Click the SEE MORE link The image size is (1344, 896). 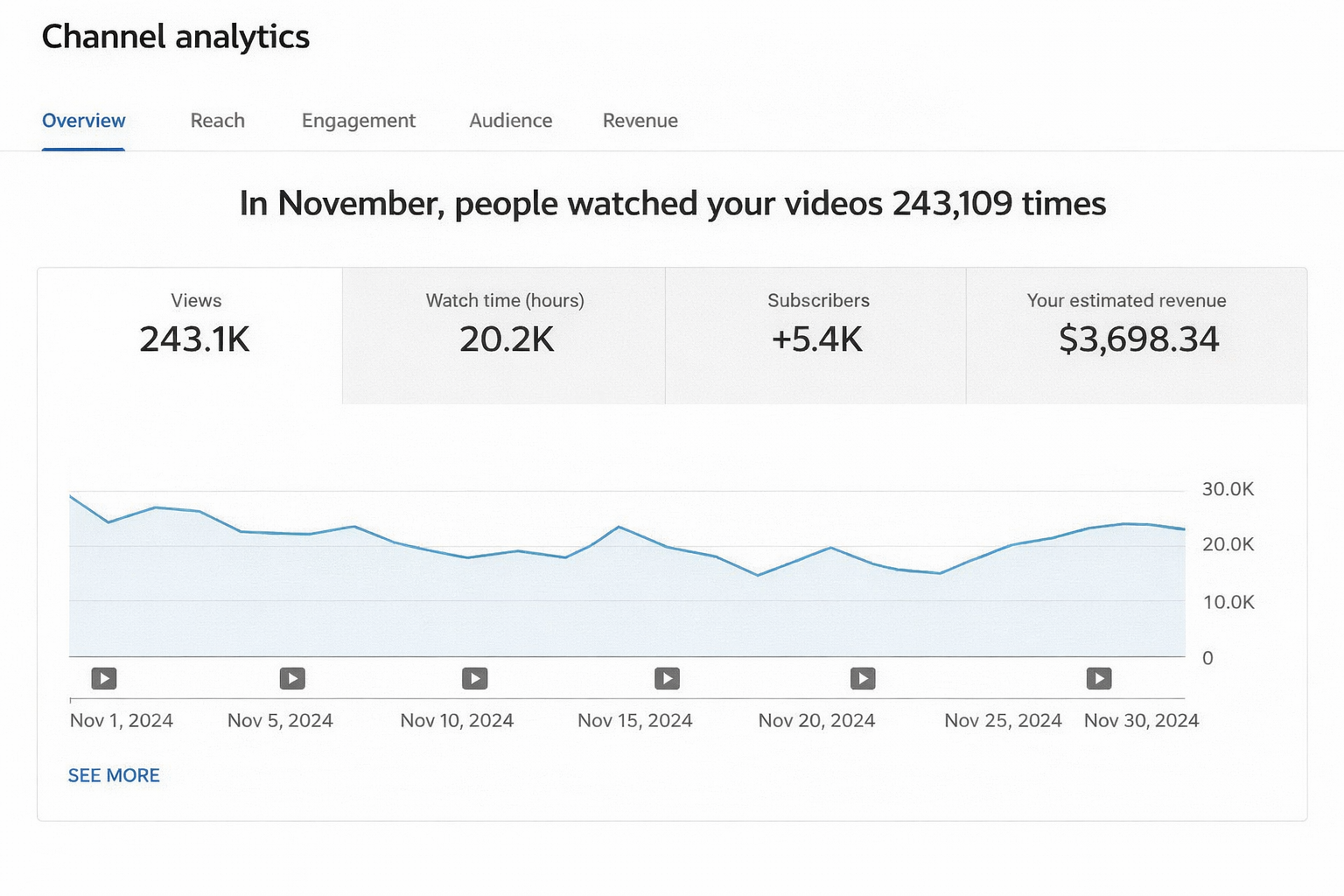click(x=114, y=775)
